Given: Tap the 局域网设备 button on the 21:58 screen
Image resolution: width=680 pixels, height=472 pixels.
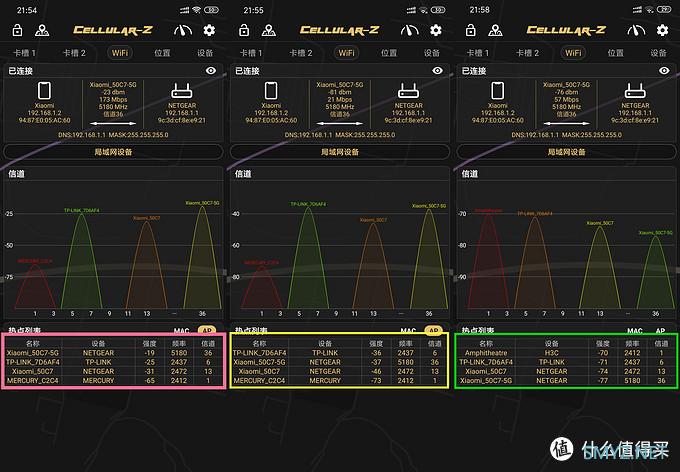Looking at the screenshot, I should [x=566, y=152].
